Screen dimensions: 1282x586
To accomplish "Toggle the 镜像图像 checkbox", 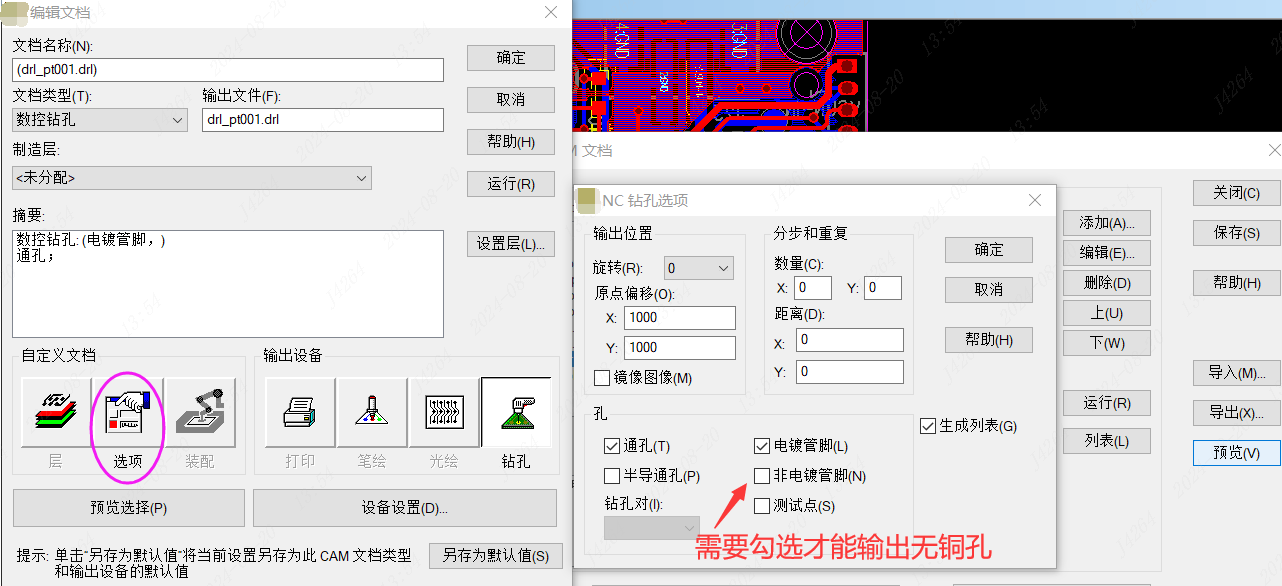I will (602, 378).
